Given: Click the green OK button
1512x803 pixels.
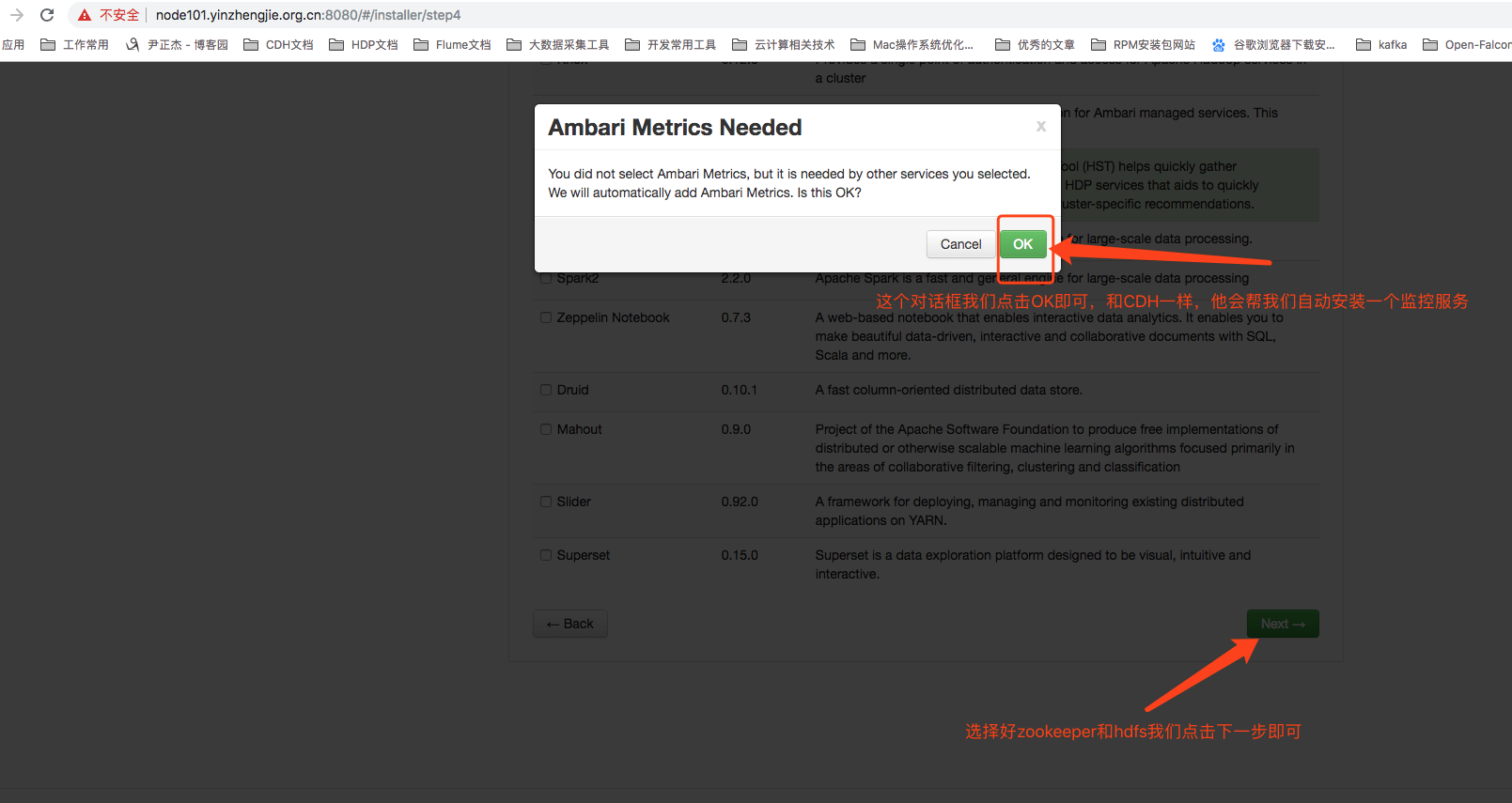Looking at the screenshot, I should (x=1022, y=244).
